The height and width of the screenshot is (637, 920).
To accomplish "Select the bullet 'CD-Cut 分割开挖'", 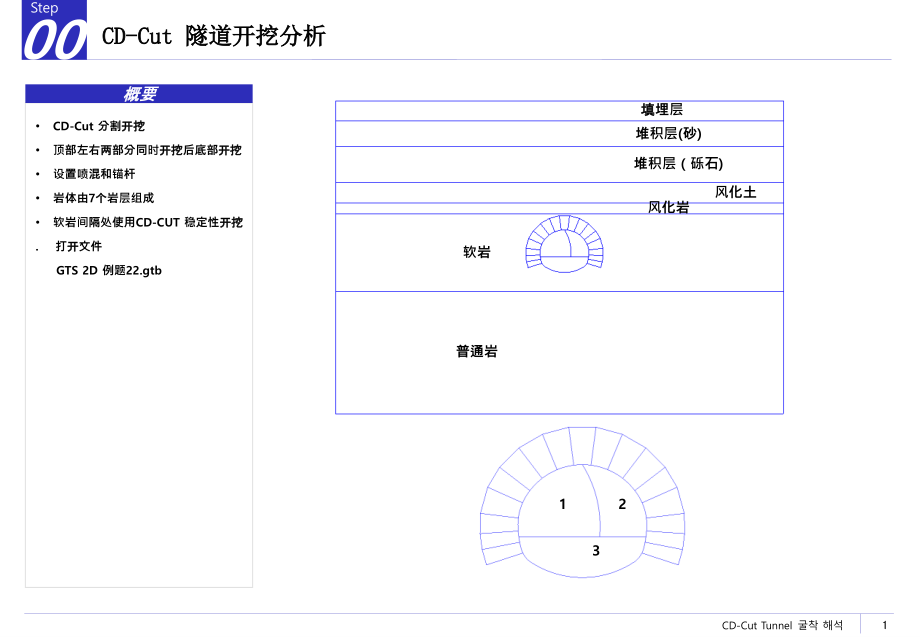I will click(99, 126).
